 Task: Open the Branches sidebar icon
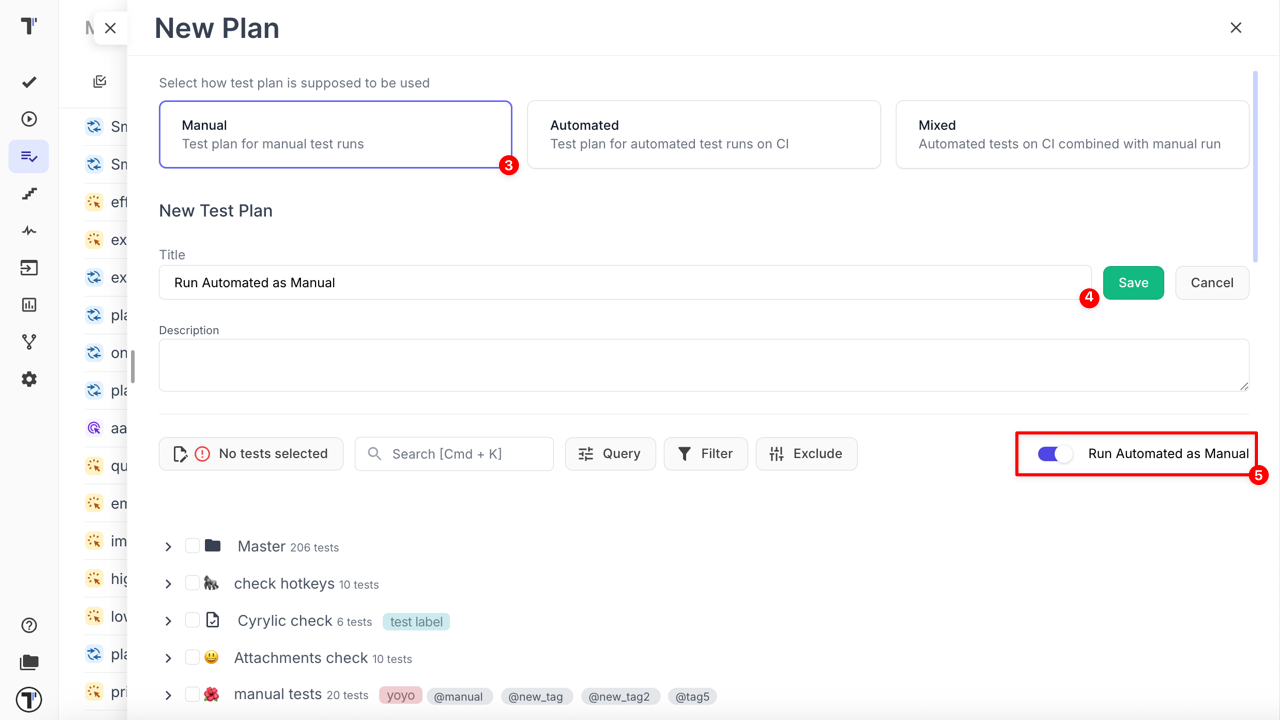pos(28,341)
